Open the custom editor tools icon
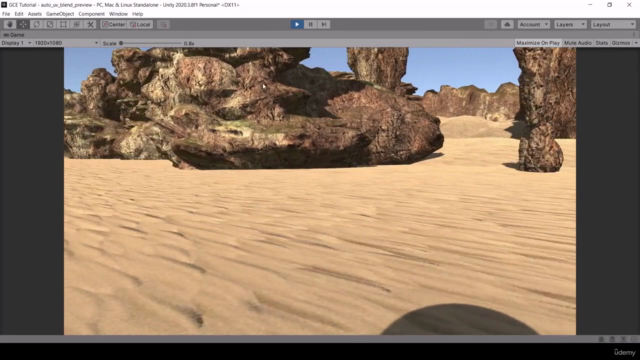Viewport: 640px width, 360px height. tap(90, 24)
